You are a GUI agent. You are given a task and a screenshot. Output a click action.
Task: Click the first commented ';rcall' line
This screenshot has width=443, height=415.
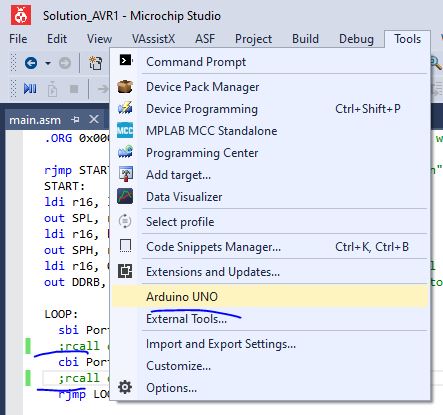(84, 346)
